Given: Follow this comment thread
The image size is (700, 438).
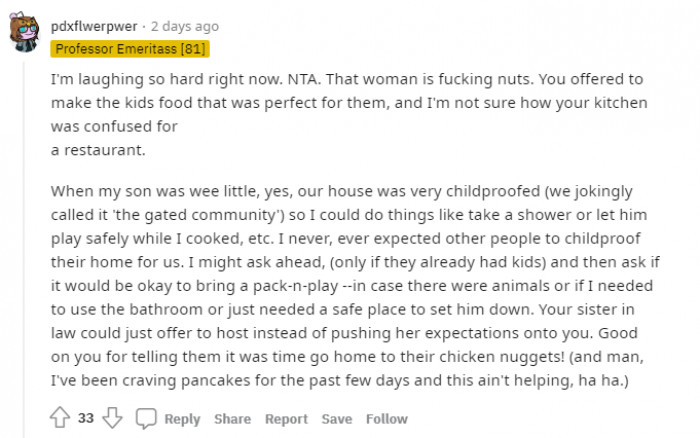Looking at the screenshot, I should coord(387,419).
